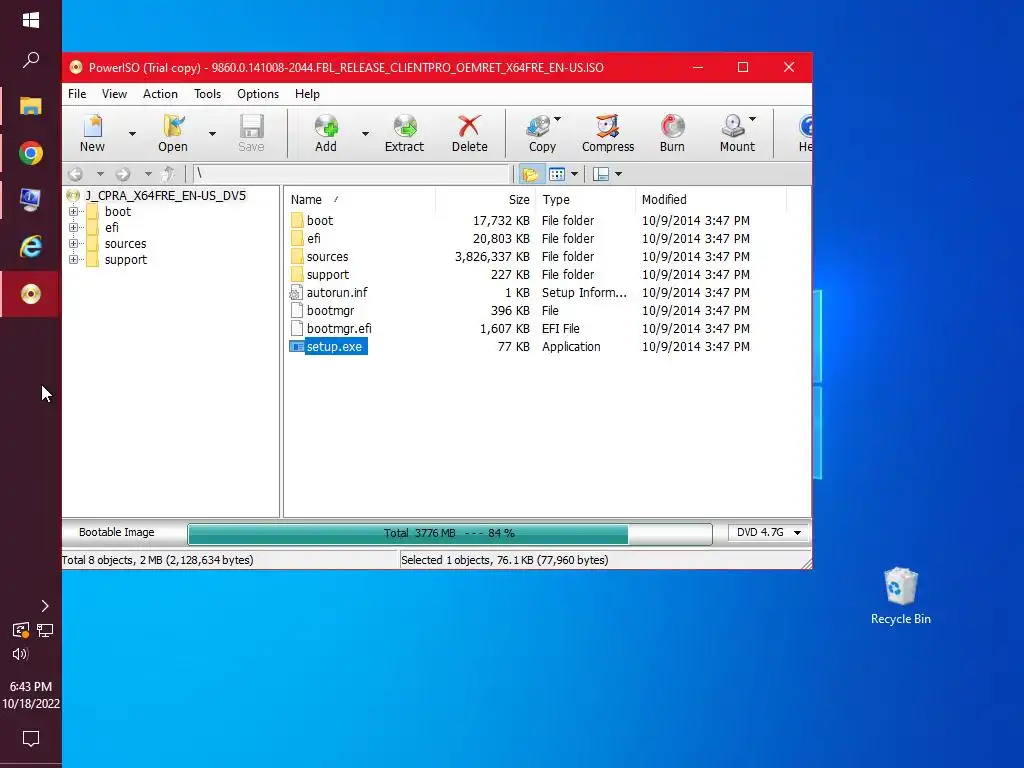This screenshot has width=1024, height=768.
Task: Expand the support folder tree node
Action: 73,259
